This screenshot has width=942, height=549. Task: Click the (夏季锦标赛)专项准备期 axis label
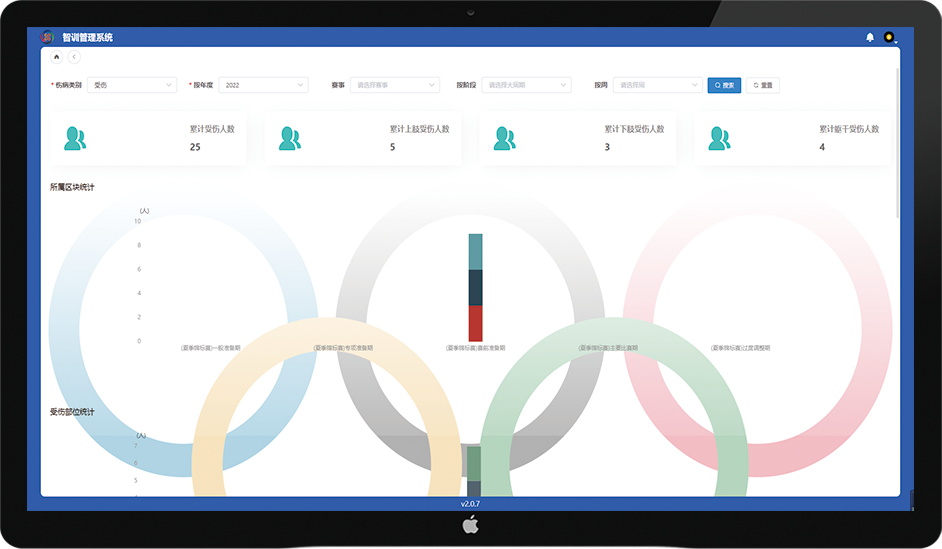[343, 348]
